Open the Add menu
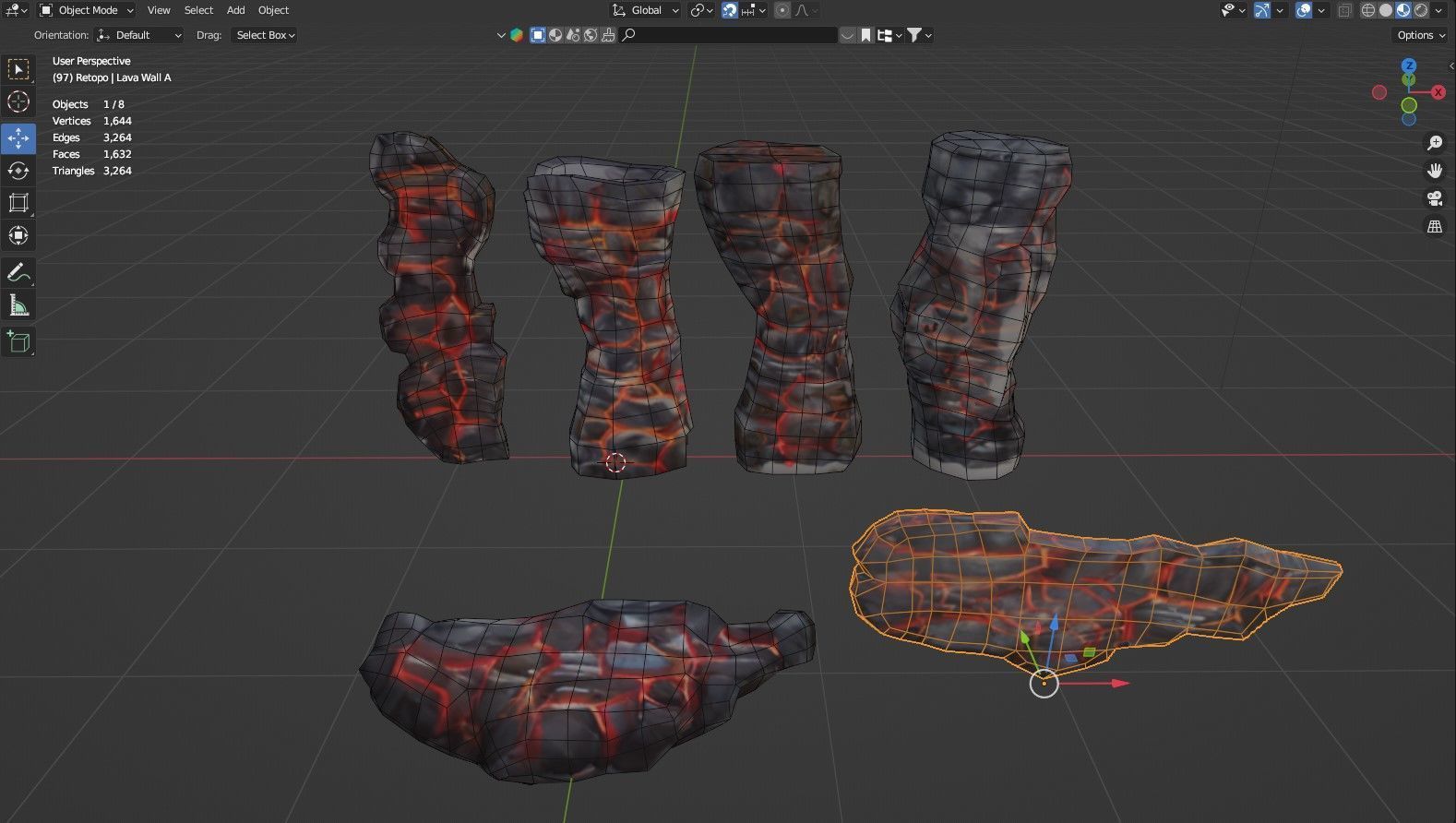Image resolution: width=1456 pixels, height=823 pixels. click(236, 10)
